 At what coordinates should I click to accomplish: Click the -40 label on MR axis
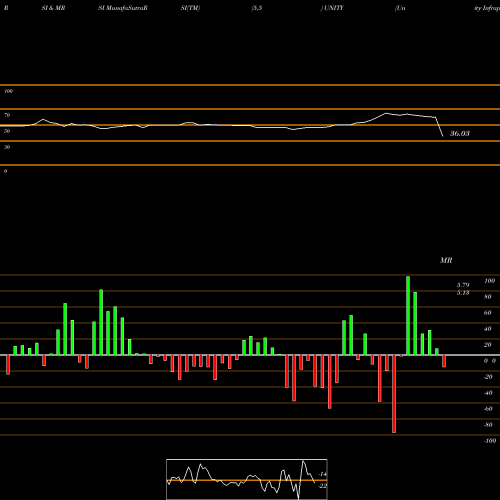coord(488,393)
